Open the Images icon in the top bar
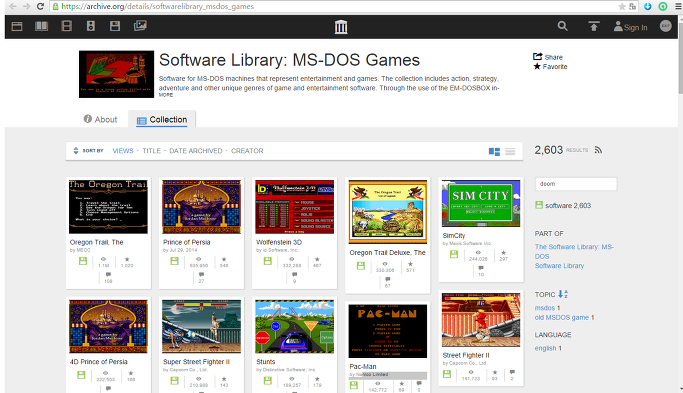This screenshot has width=683, height=393. coord(140,26)
